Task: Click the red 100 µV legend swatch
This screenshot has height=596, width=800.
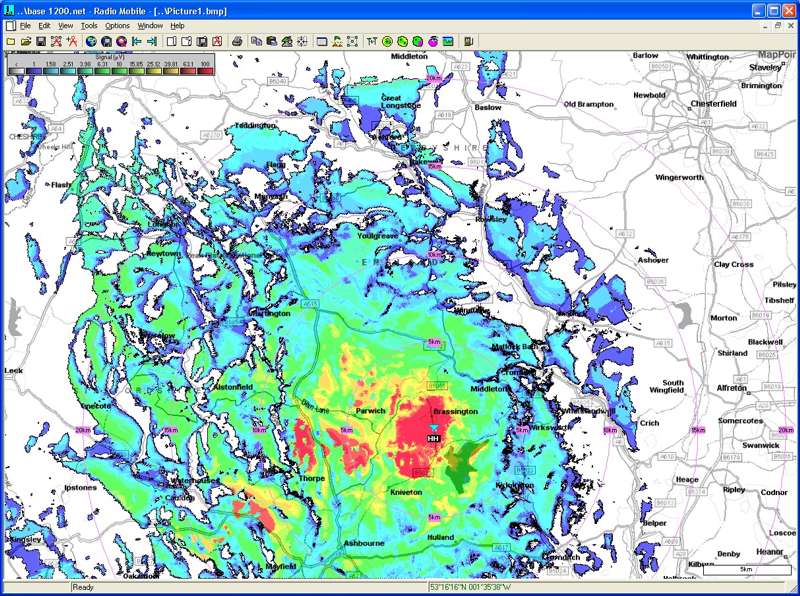Action: [x=205, y=71]
